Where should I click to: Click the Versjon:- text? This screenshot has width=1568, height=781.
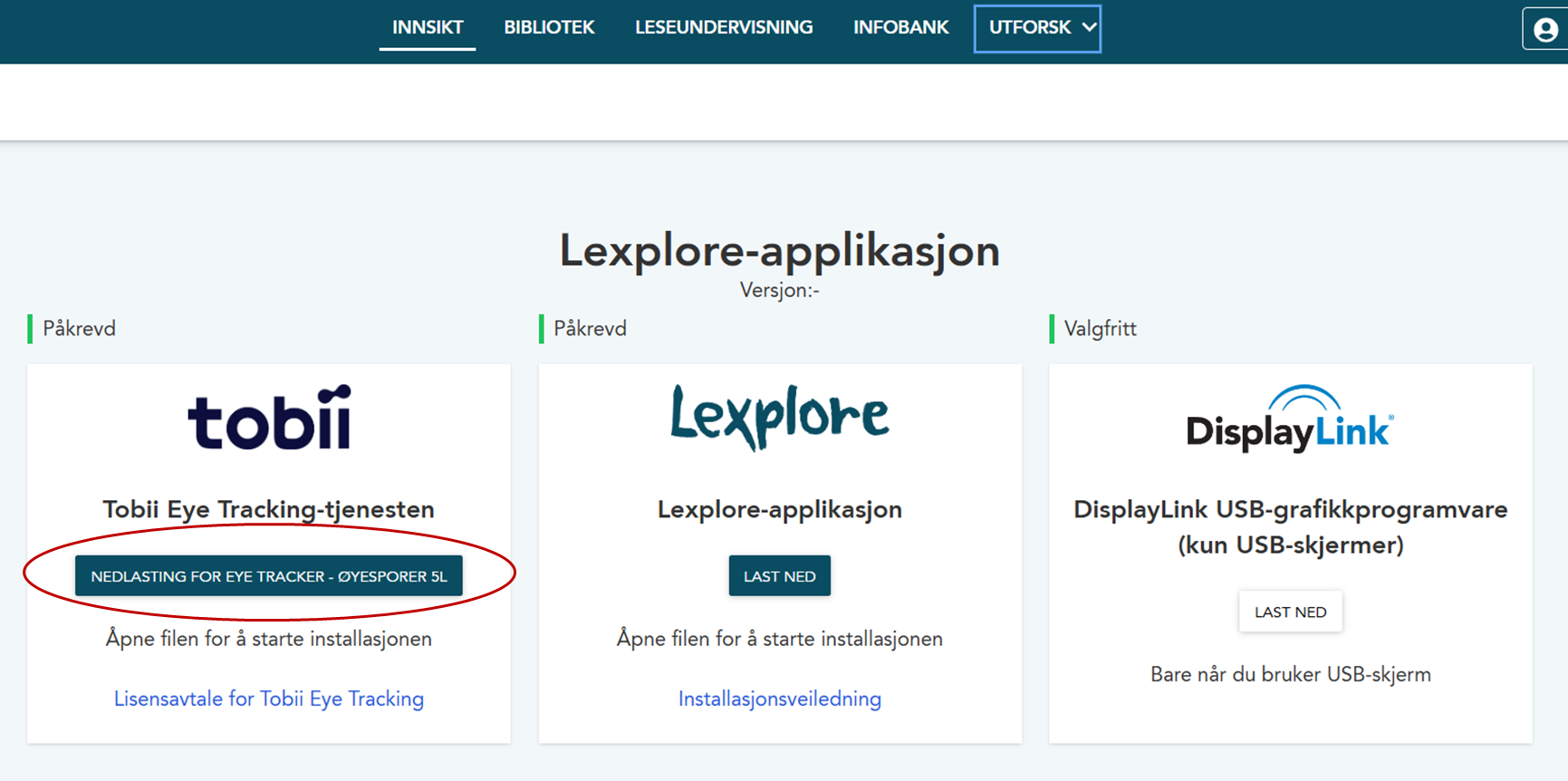(779, 290)
